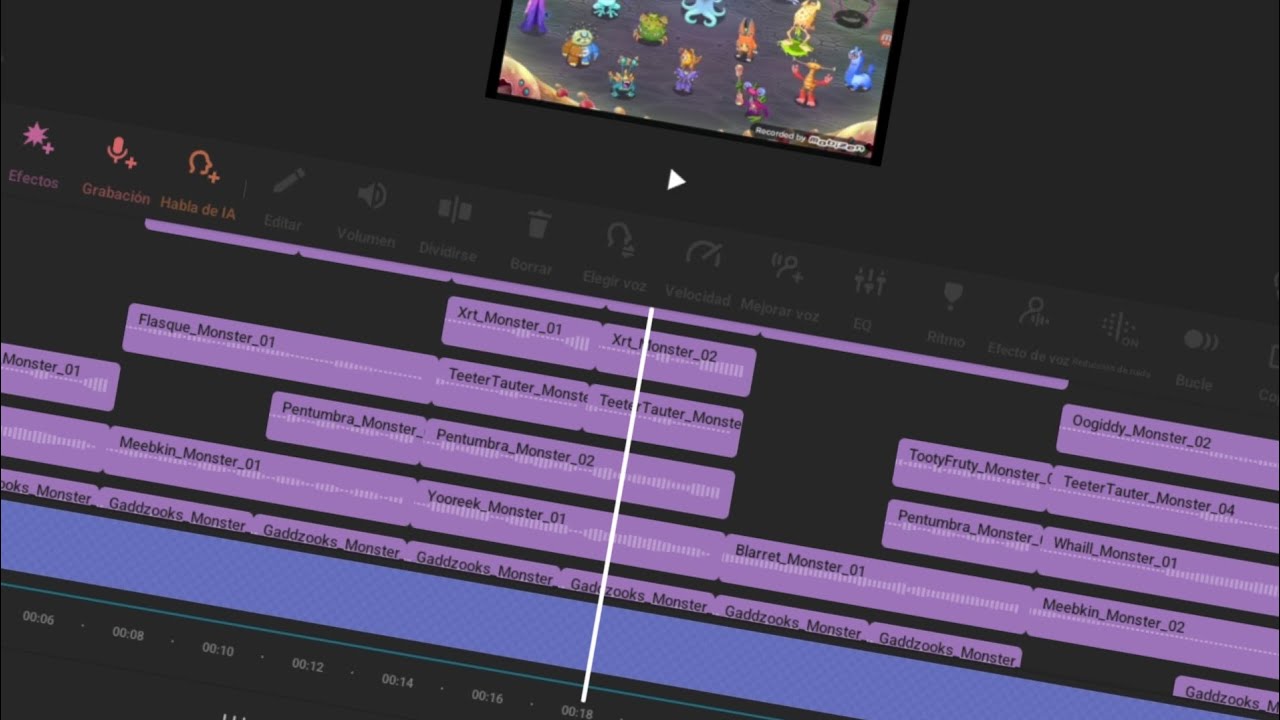Choose the Yooreek_Monster_01 clip

(567, 528)
